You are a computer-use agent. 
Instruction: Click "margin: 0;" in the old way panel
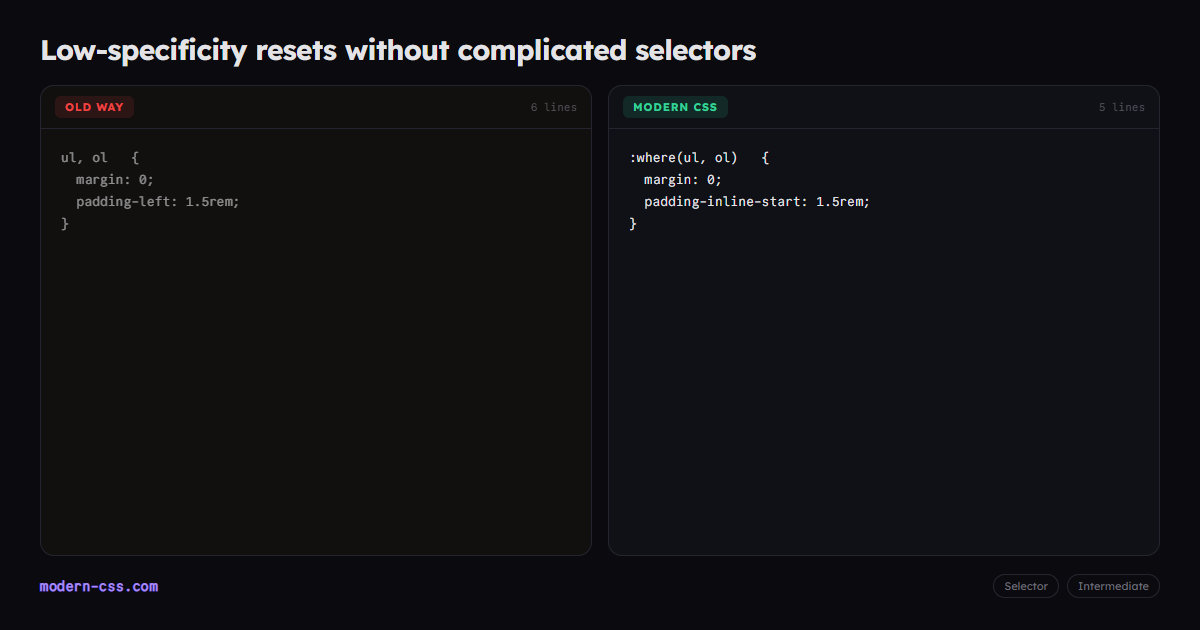point(115,180)
